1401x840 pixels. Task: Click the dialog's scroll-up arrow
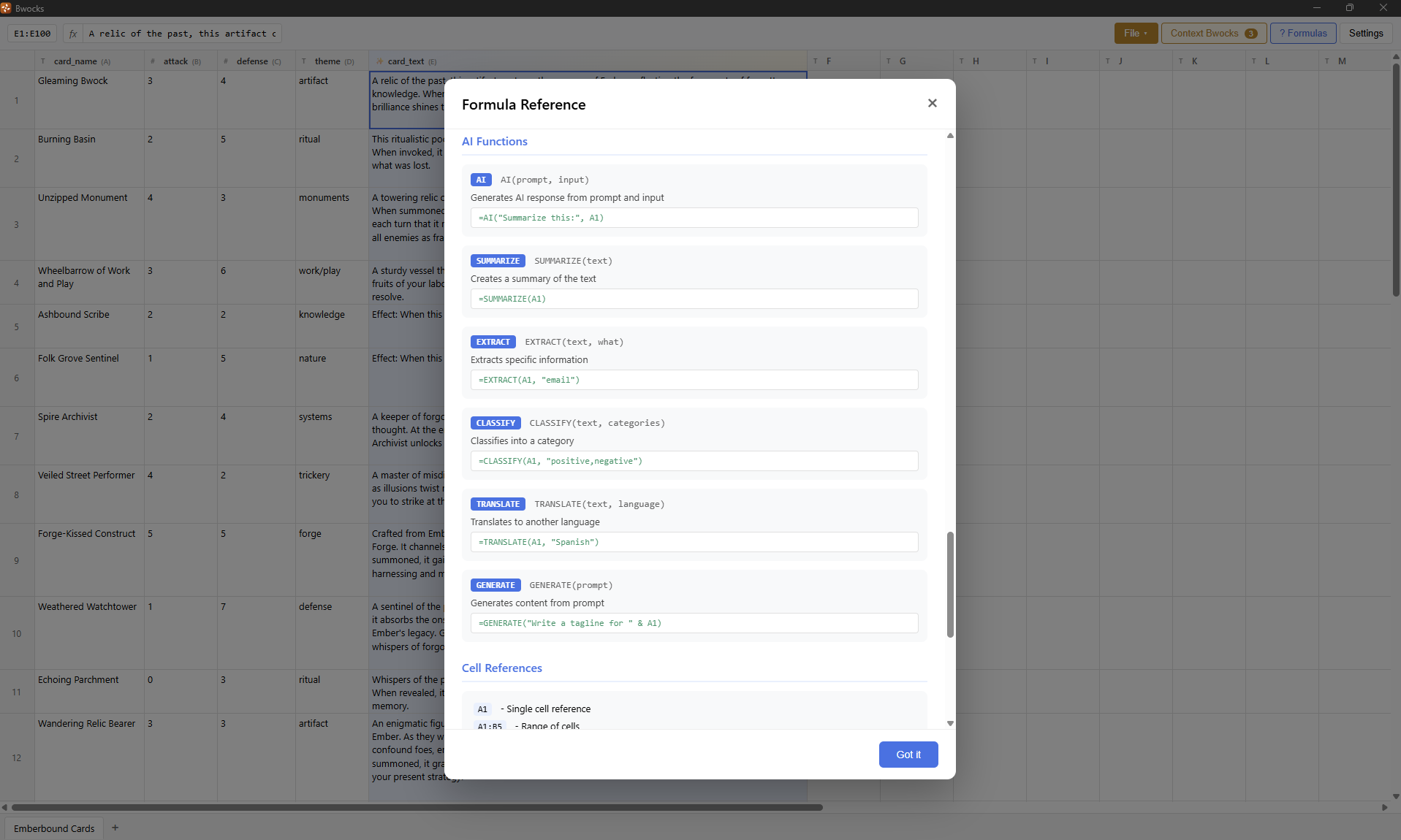pyautogui.click(x=950, y=136)
